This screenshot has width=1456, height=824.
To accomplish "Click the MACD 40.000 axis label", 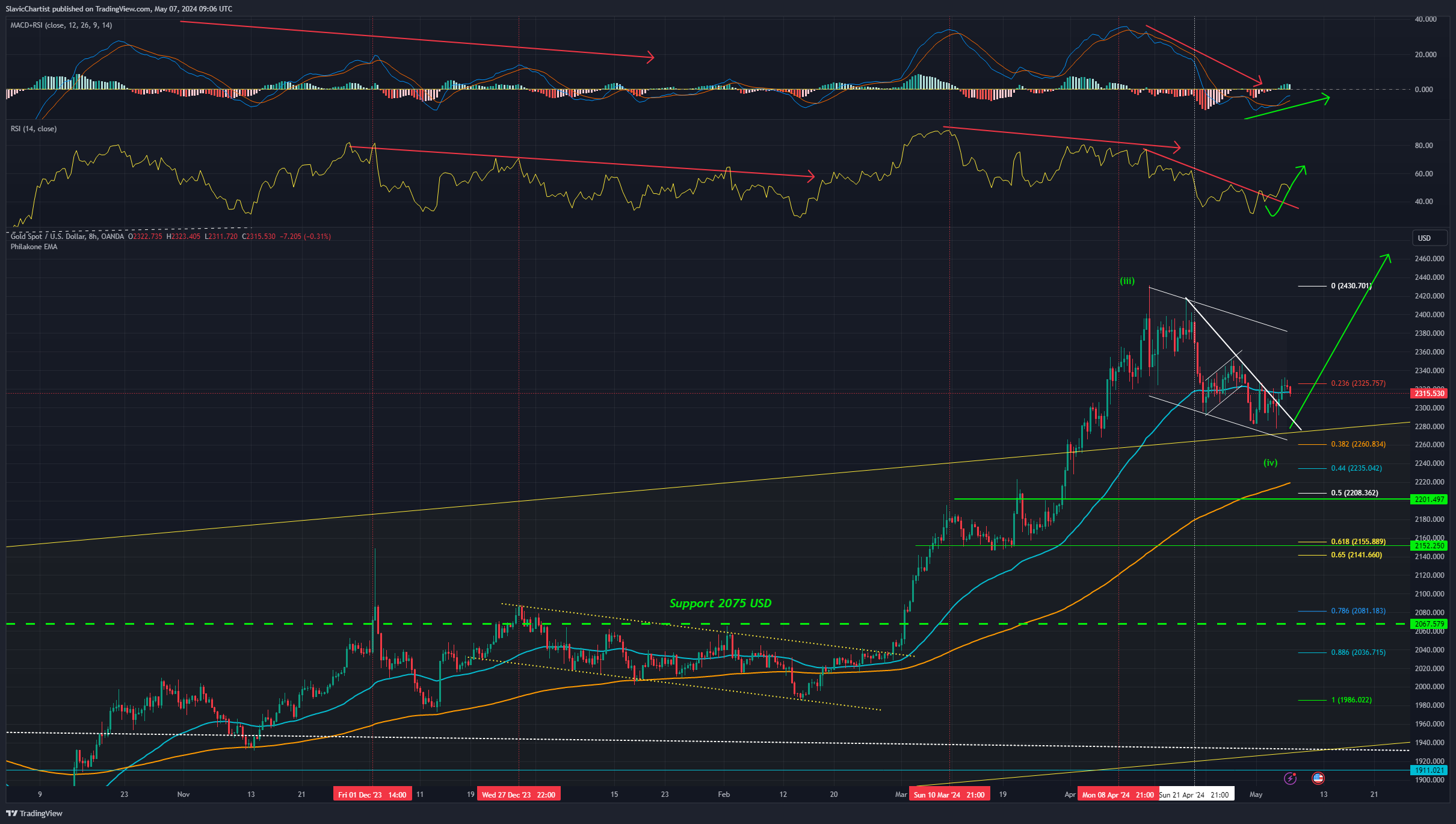I will tap(1425, 19).
